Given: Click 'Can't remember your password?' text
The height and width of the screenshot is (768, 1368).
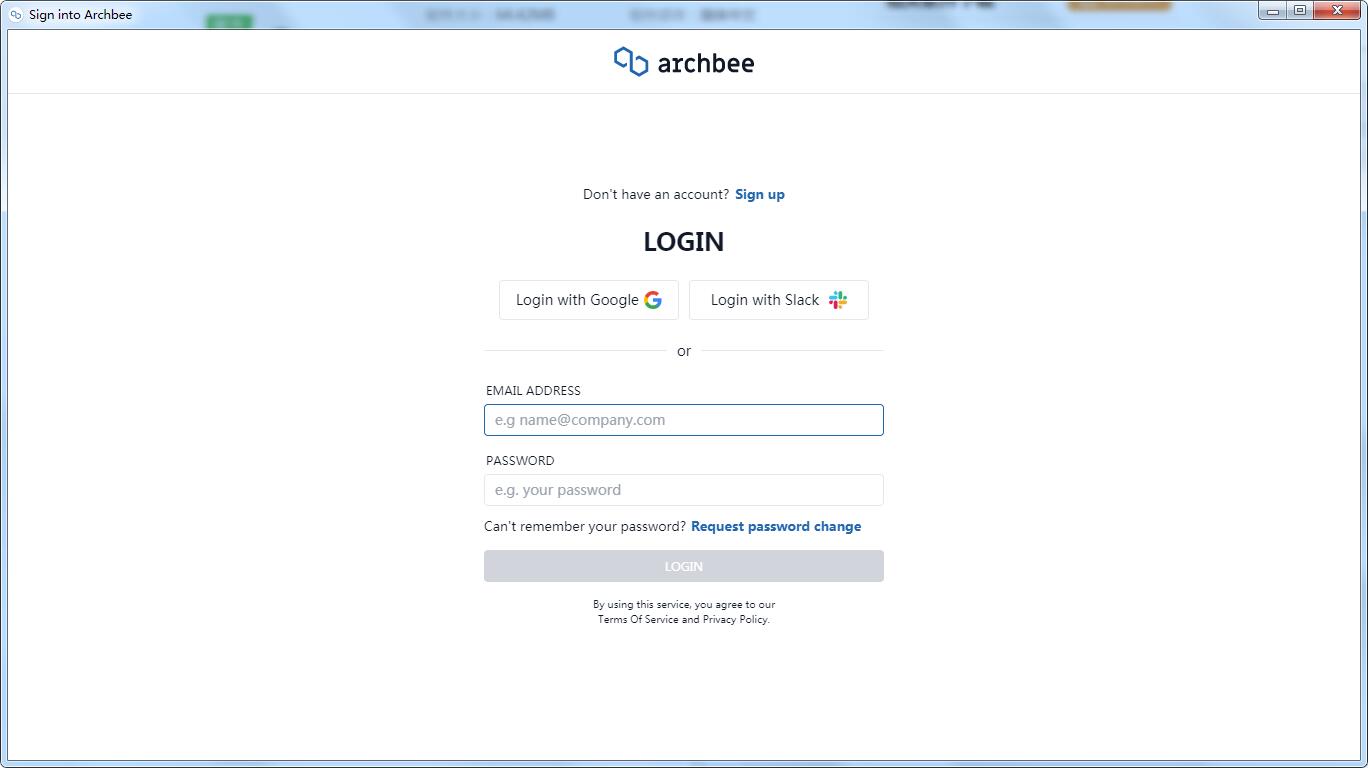Looking at the screenshot, I should pyautogui.click(x=585, y=526).
